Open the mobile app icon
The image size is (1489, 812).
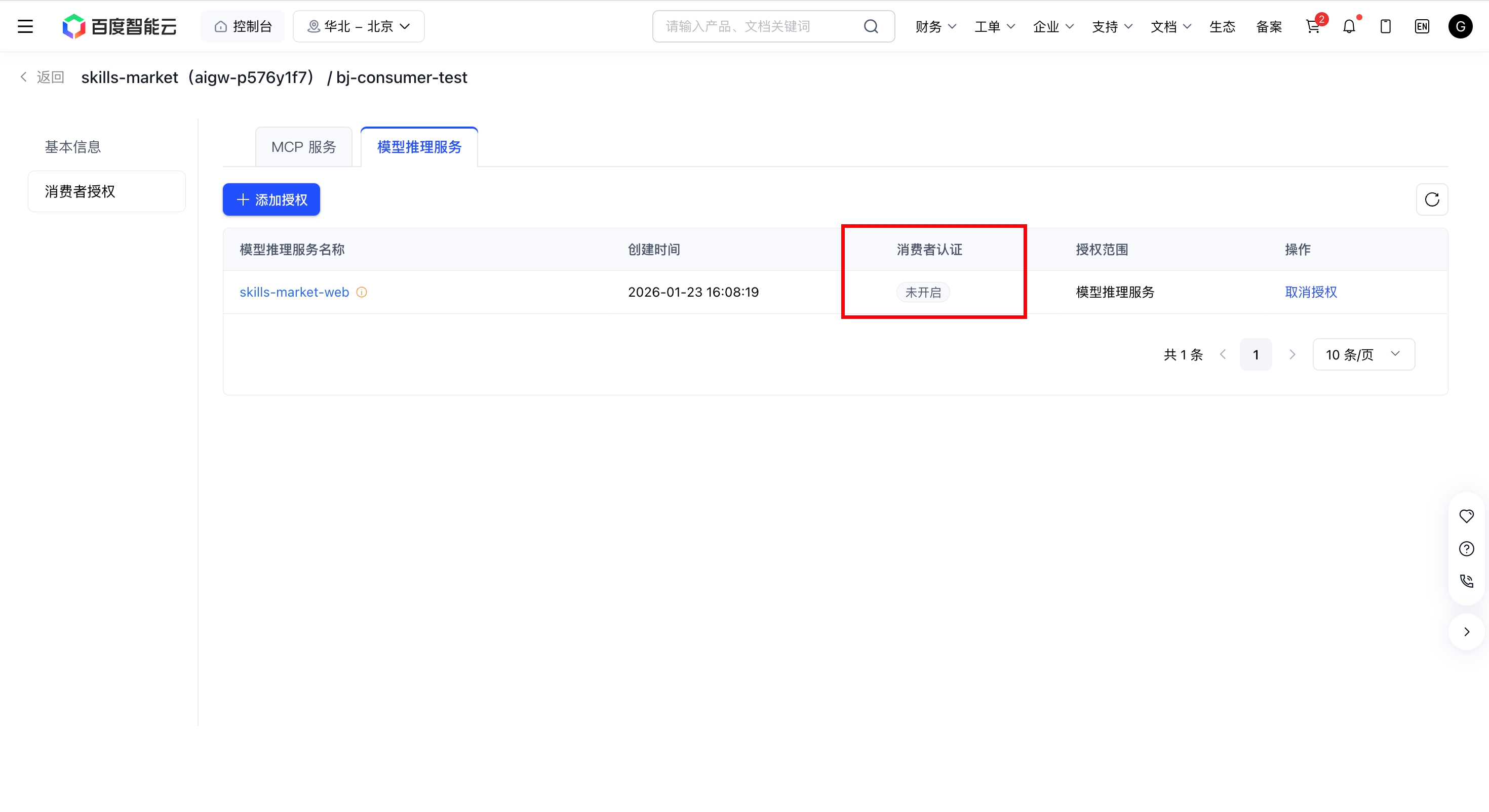[1386, 27]
